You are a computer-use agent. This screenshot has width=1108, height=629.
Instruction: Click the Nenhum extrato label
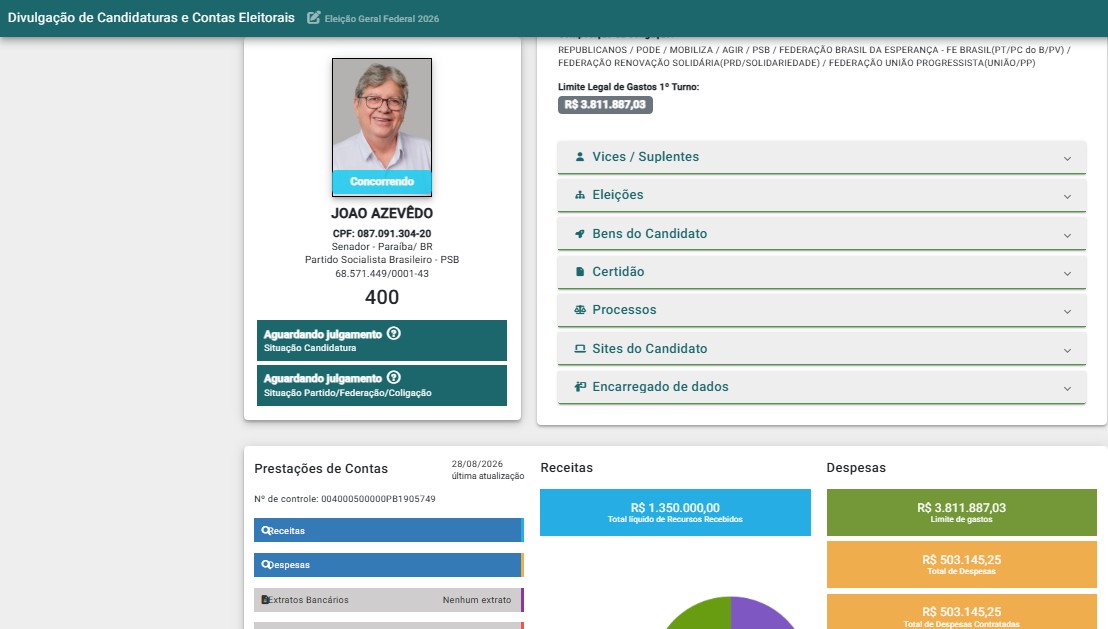point(477,600)
